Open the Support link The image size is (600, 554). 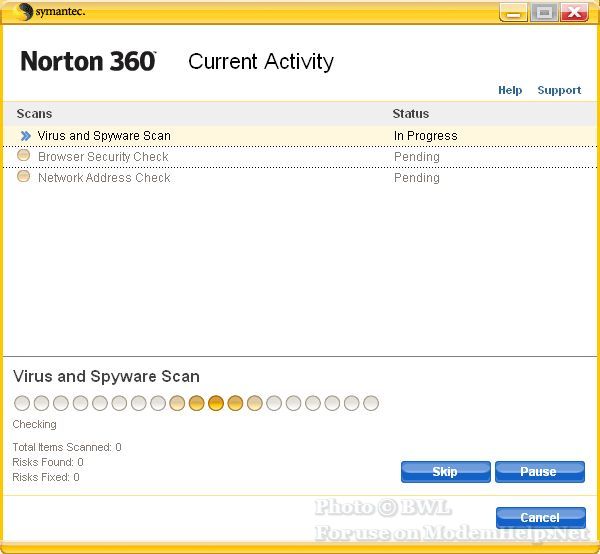559,90
